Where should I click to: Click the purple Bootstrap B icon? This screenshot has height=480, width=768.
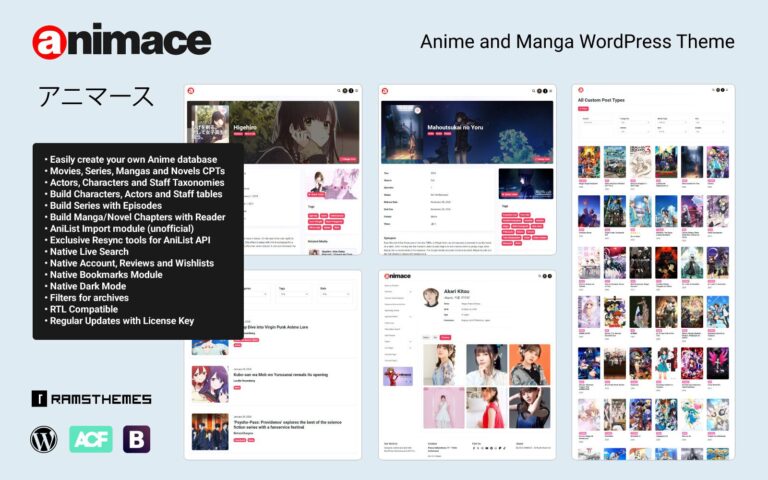pos(136,439)
